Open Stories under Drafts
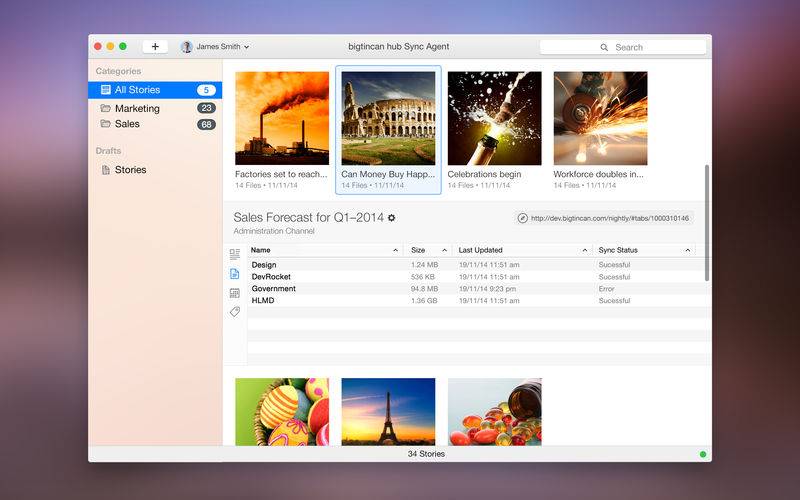This screenshot has height=500, width=800. click(x=155, y=170)
